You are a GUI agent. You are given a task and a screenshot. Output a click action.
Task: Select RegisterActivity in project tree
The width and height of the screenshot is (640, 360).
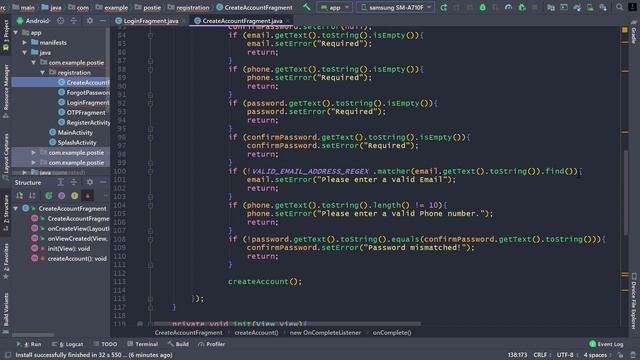point(84,122)
